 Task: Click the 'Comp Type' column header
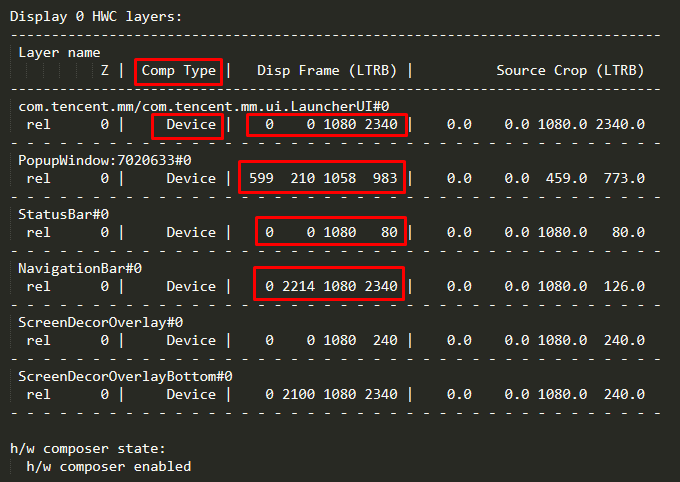pos(179,71)
